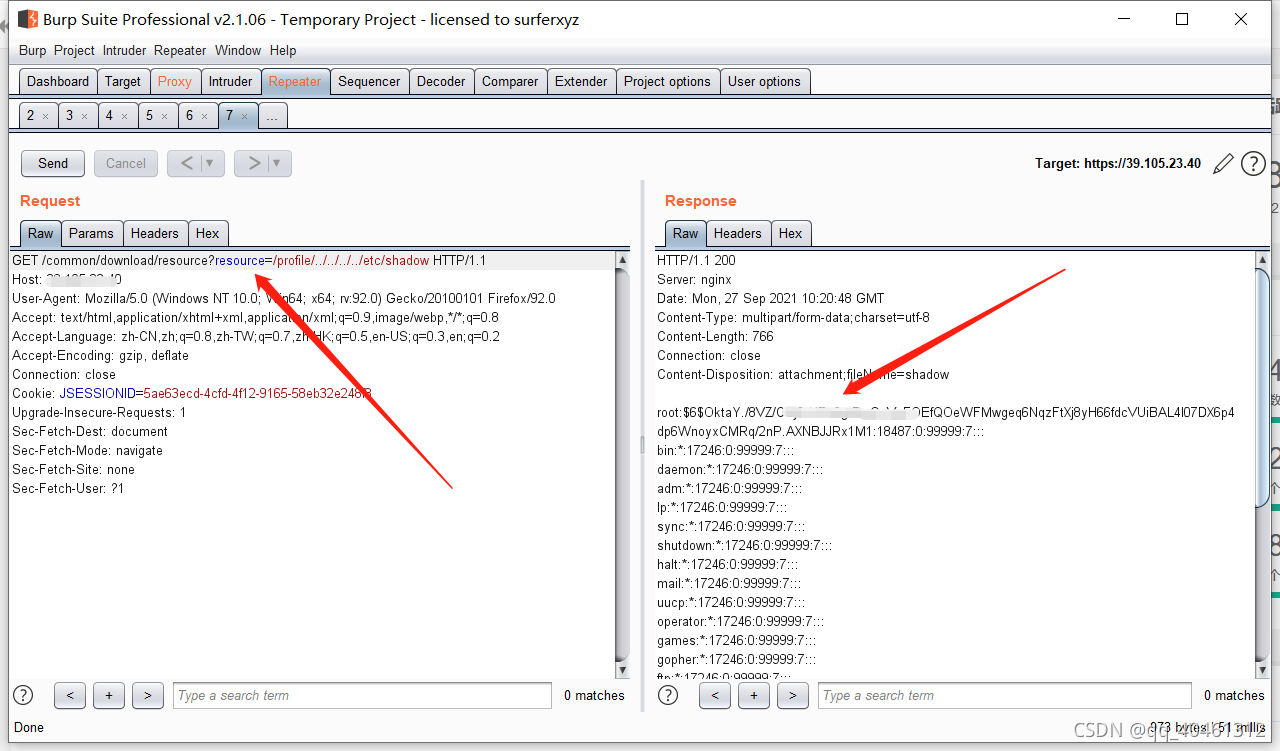Switch to Proxy tab
This screenshot has height=751, width=1280.
point(174,82)
